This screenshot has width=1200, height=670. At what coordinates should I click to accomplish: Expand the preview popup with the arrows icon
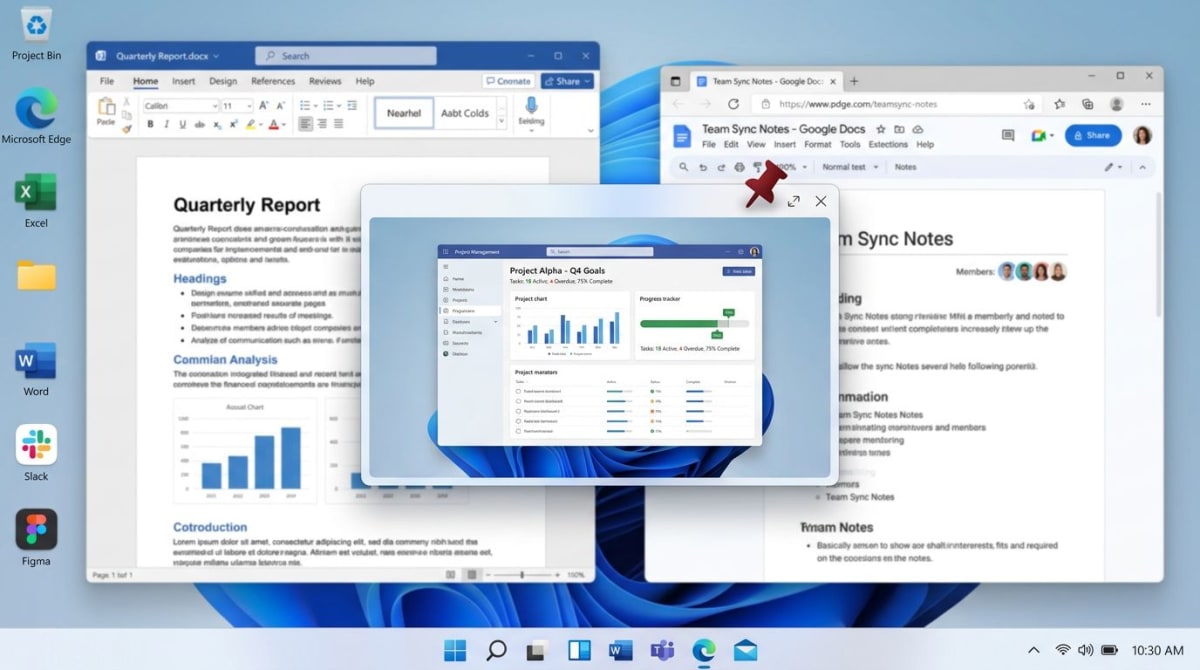[x=794, y=201]
